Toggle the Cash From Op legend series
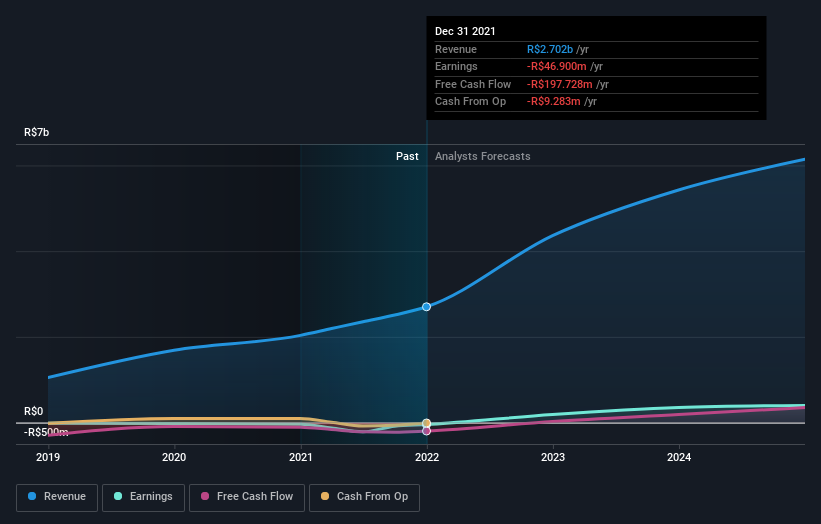The image size is (821, 524). point(364,497)
